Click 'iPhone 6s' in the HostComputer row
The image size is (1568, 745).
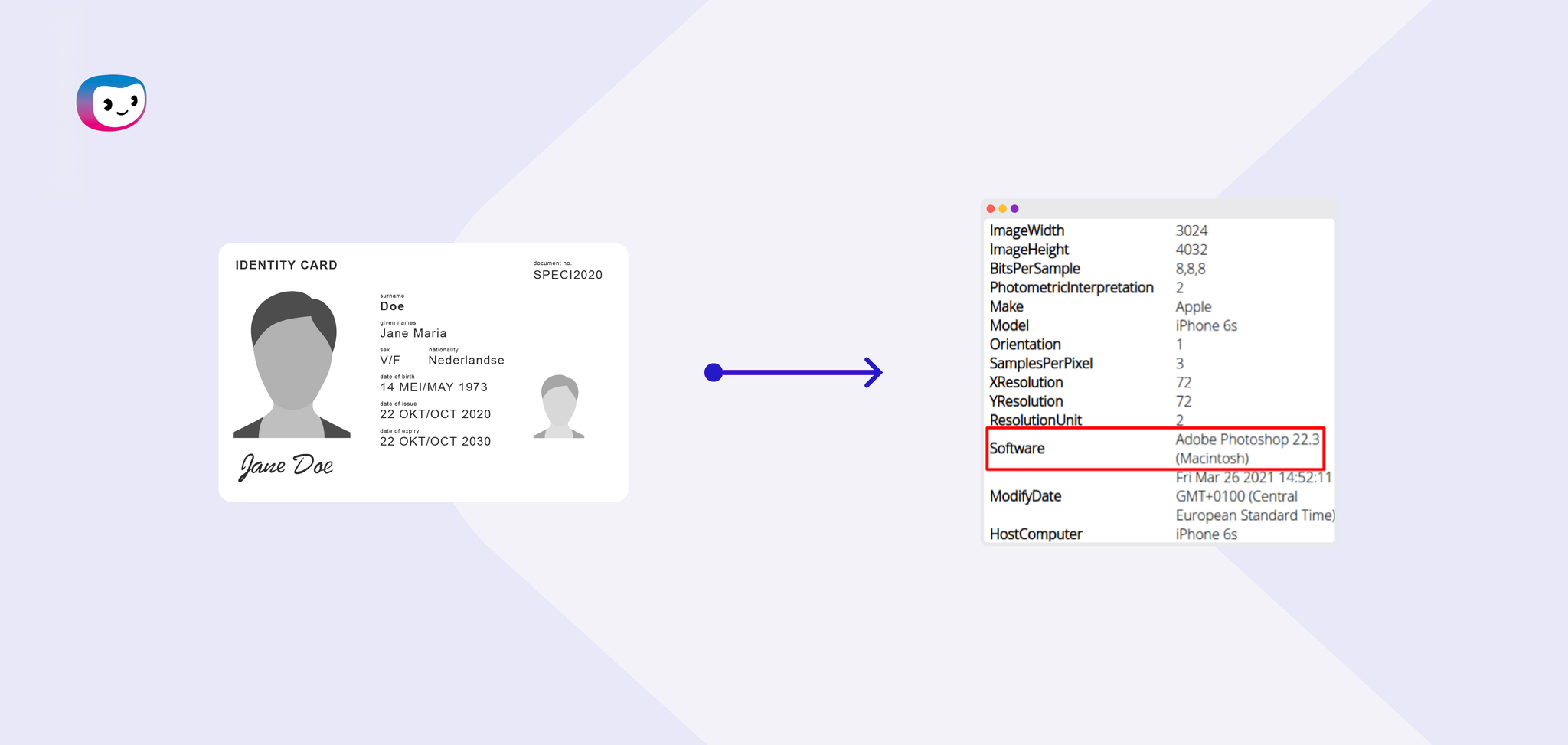point(1207,534)
